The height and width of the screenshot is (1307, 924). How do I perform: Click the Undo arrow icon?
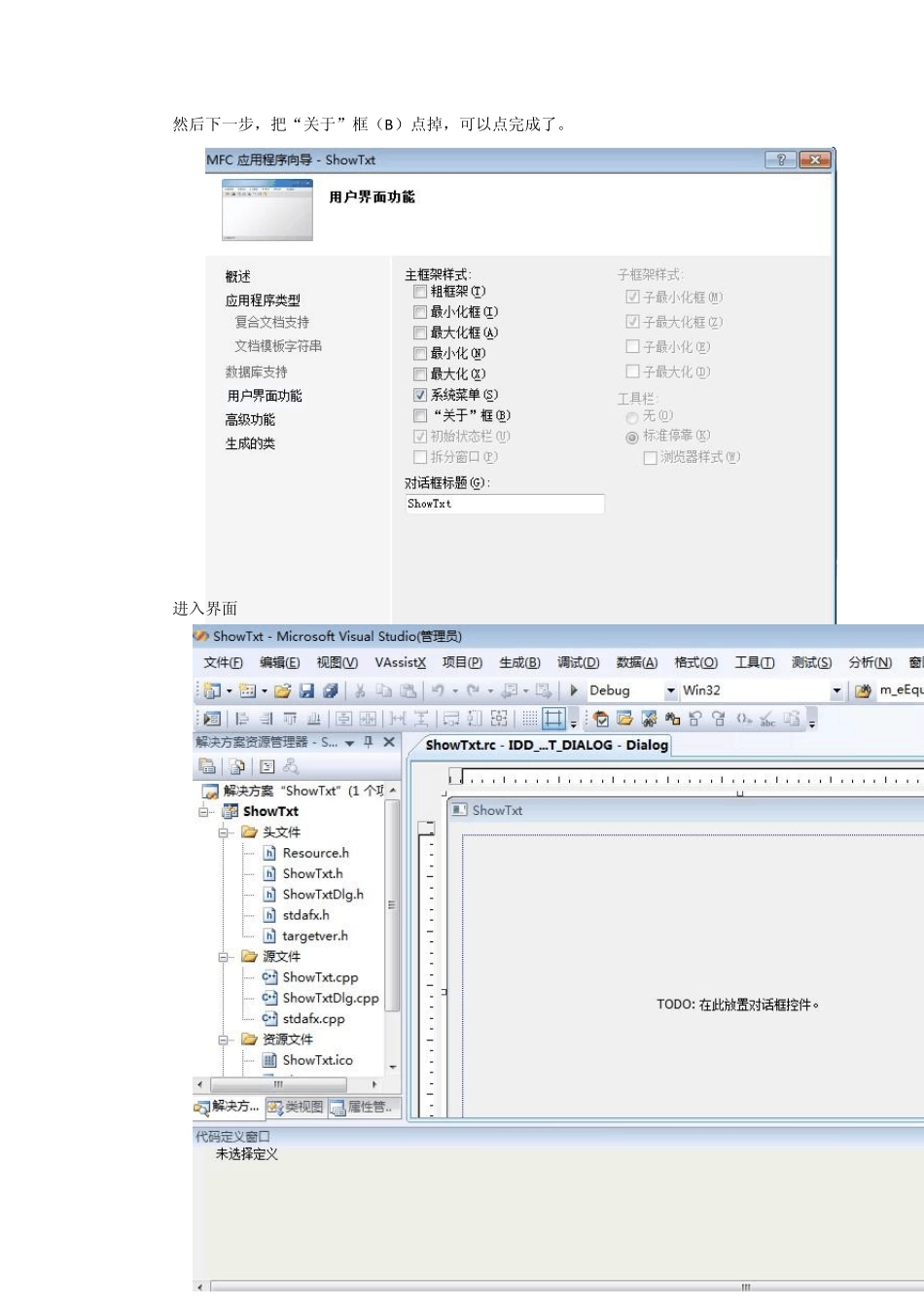(439, 690)
